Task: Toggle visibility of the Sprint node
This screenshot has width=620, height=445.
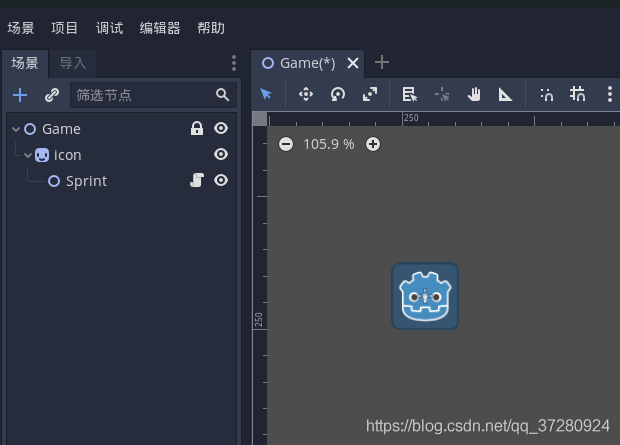Action: coord(221,180)
